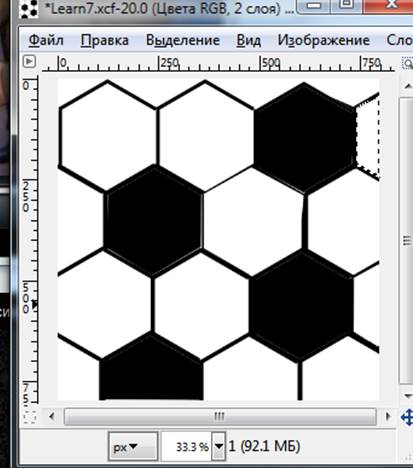Viewport: 413px width, 468px height.
Task: Click the dashed selected hexagon at canvas edge
Action: [367, 137]
